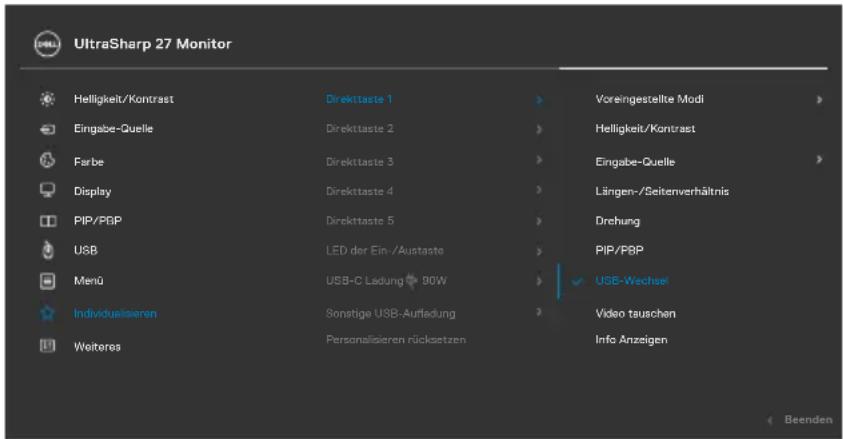Expand the Voreingestellte Modi submenu arrow
This screenshot has width=843, height=439.
click(x=819, y=100)
